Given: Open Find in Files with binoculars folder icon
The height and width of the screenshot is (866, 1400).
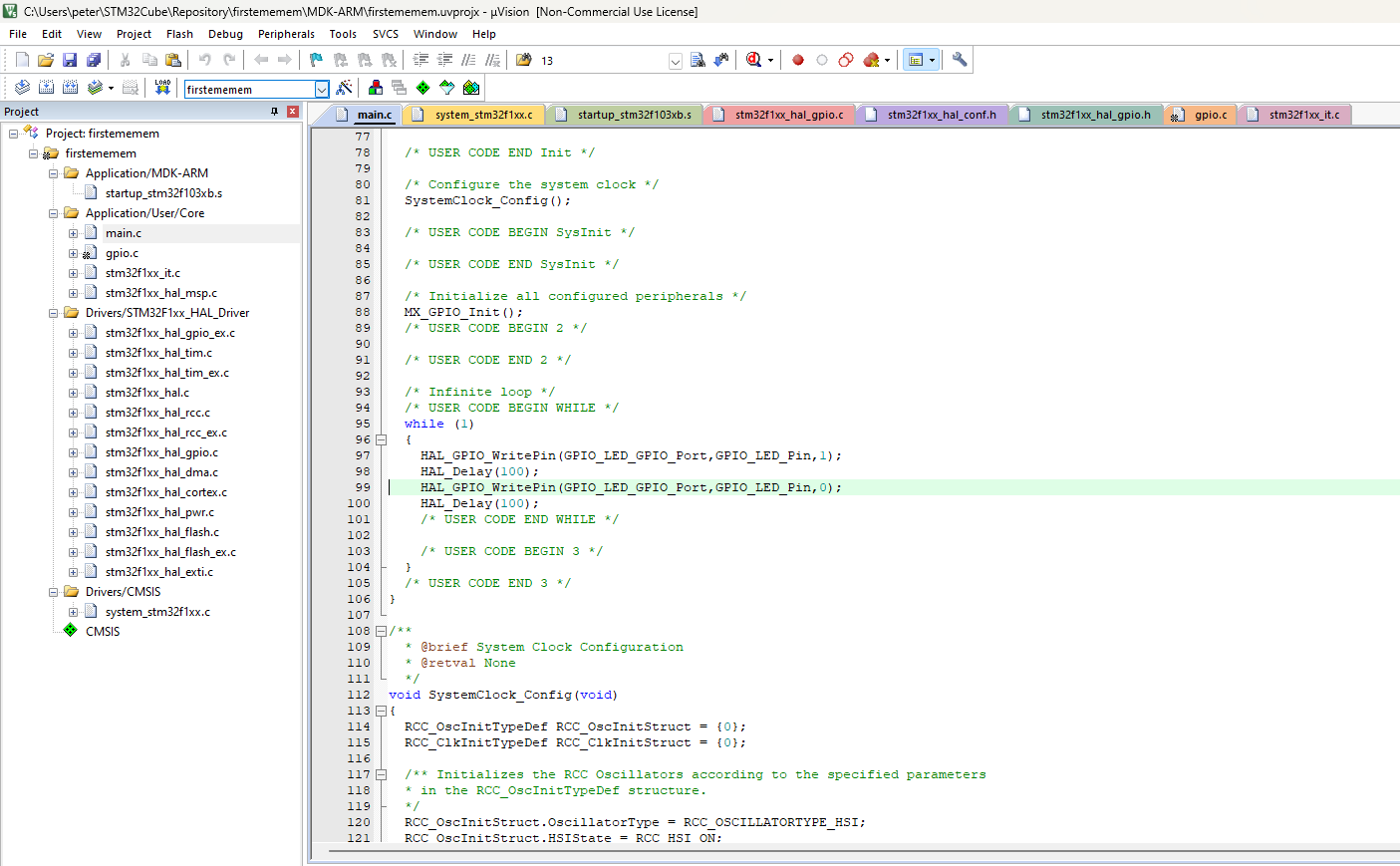Looking at the screenshot, I should pos(524,60).
